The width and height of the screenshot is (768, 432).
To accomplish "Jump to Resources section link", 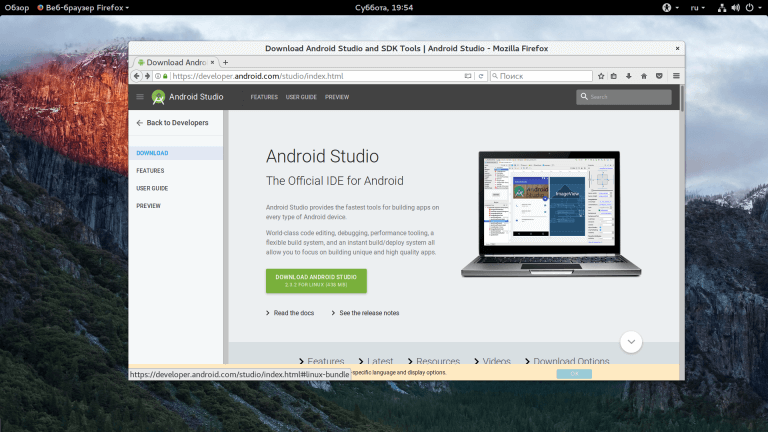I will pos(433,360).
